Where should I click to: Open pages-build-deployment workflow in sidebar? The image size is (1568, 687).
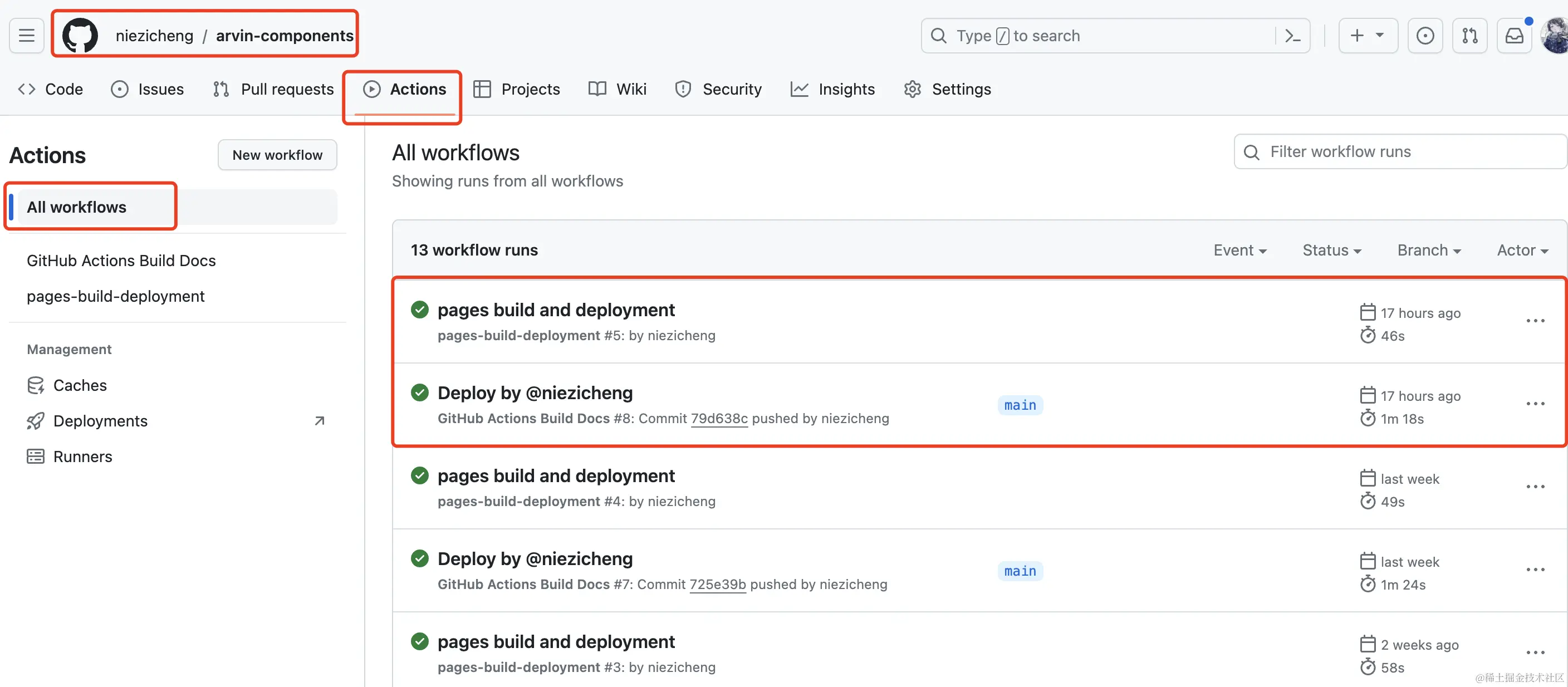coord(116,296)
